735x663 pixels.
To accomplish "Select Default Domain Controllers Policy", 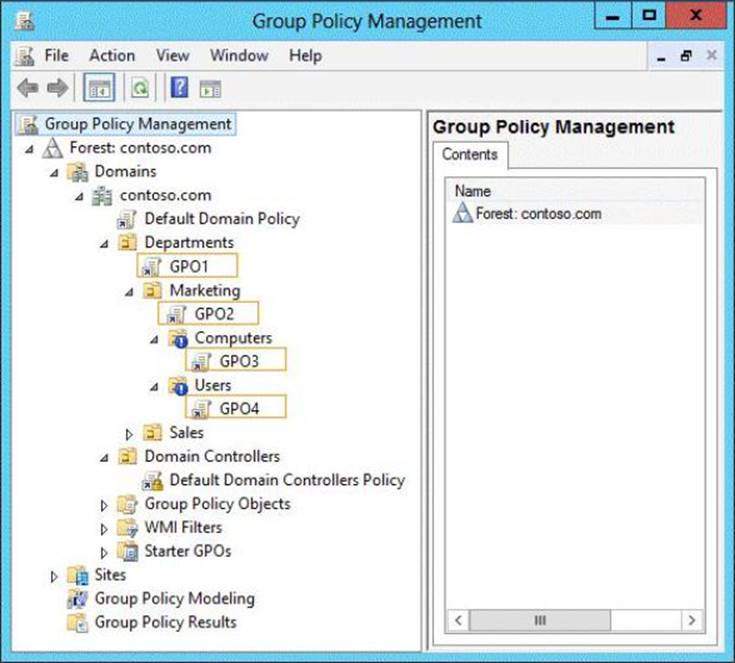I will [286, 480].
